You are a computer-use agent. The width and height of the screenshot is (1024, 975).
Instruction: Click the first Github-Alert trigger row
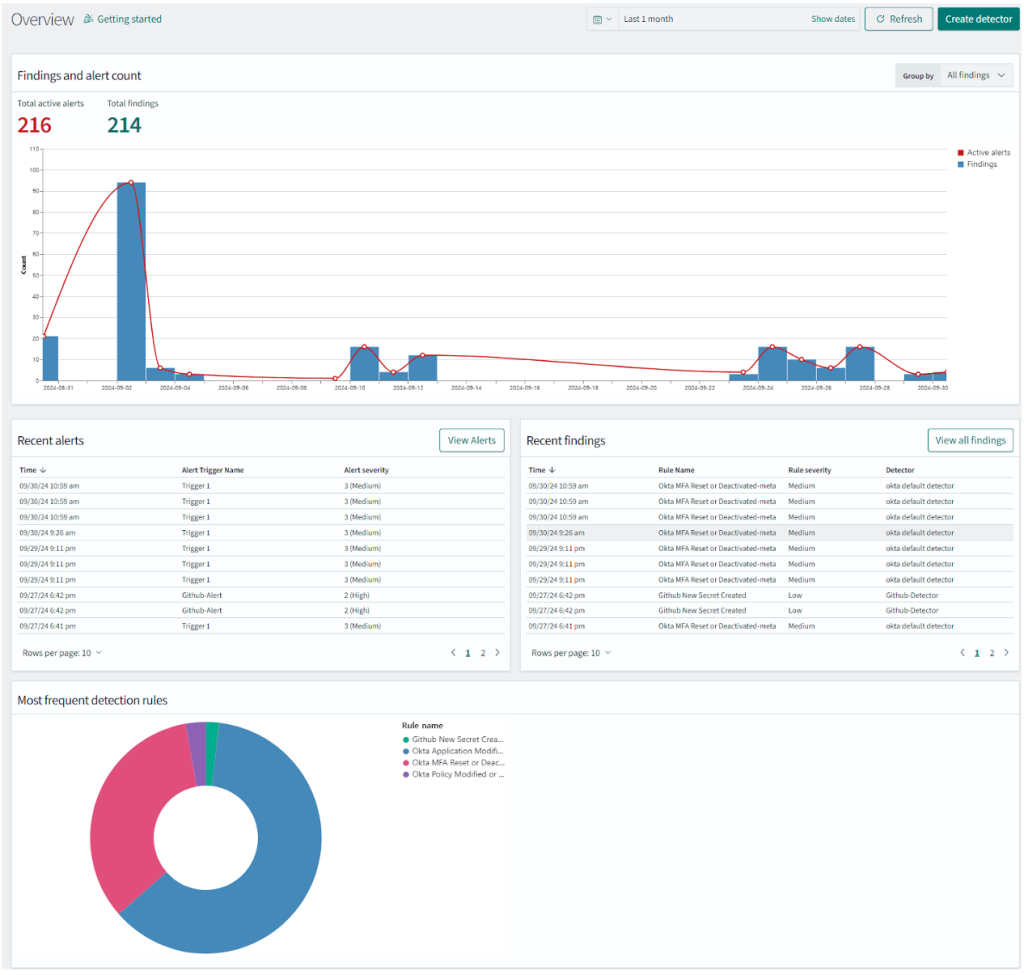(261, 596)
